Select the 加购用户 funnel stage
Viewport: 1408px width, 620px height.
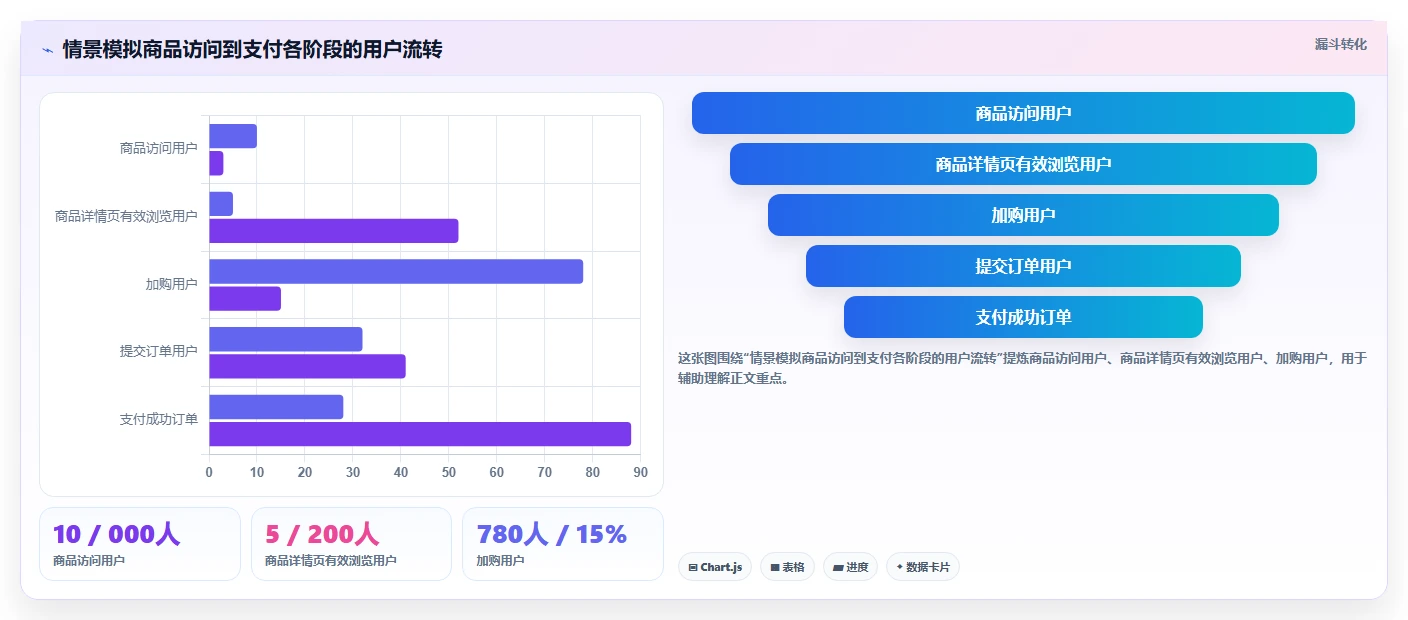click(1023, 215)
